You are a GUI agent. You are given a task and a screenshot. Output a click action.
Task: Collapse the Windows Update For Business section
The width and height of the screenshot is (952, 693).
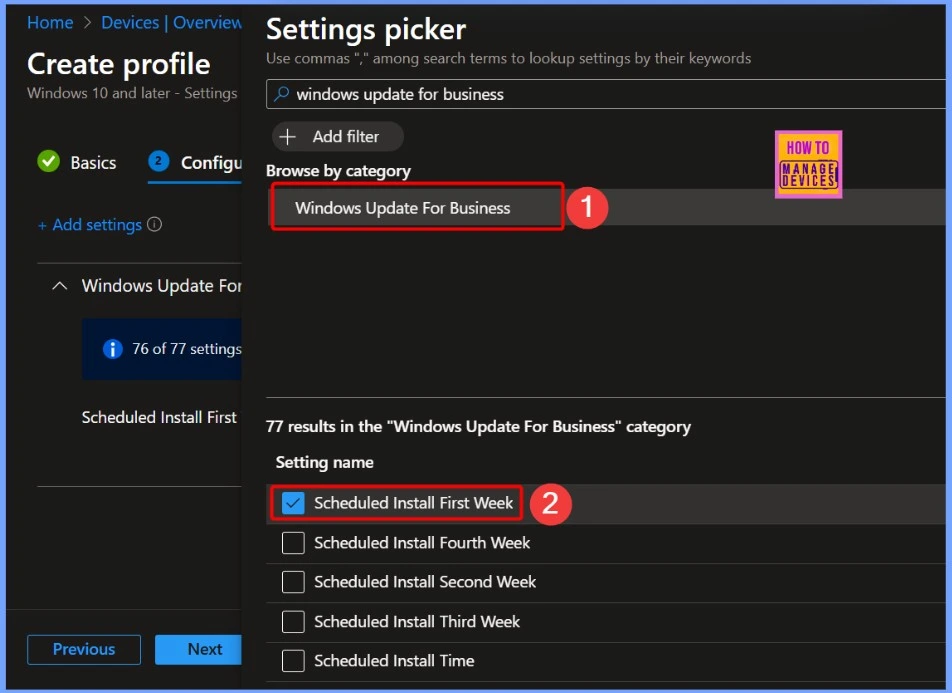click(60, 285)
